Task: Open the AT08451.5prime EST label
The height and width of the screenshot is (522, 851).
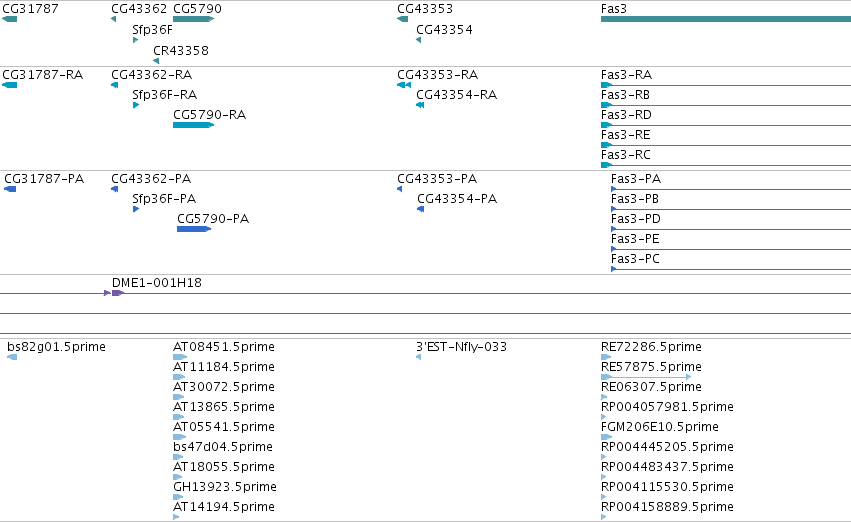Action: [x=224, y=347]
